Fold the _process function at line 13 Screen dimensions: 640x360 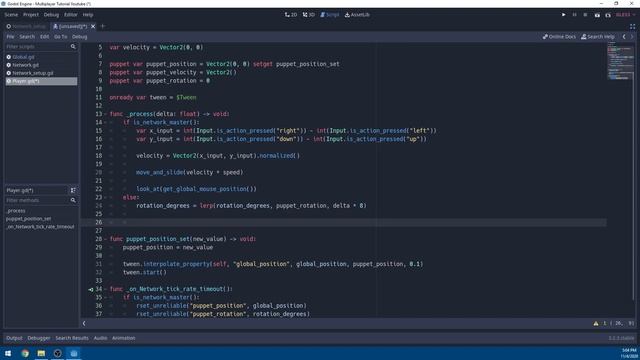coord(105,114)
